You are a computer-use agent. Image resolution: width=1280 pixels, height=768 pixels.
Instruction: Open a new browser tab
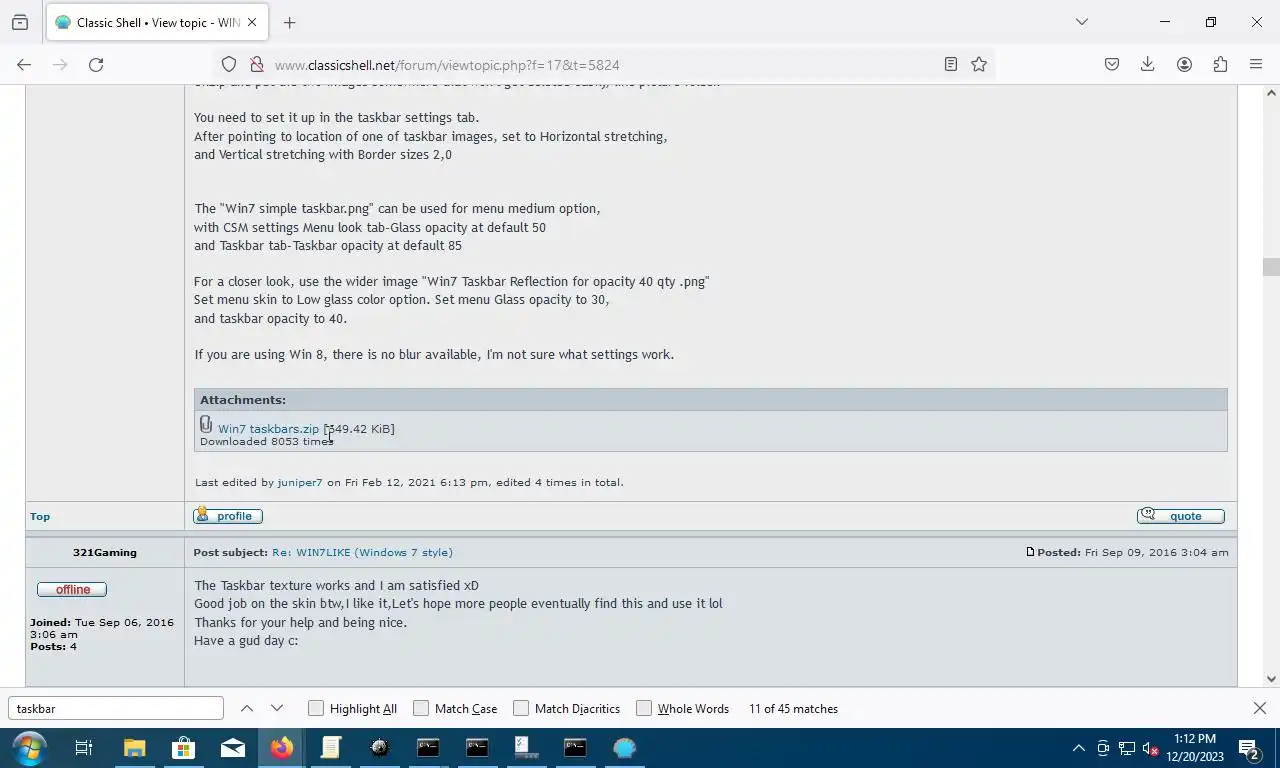289,22
